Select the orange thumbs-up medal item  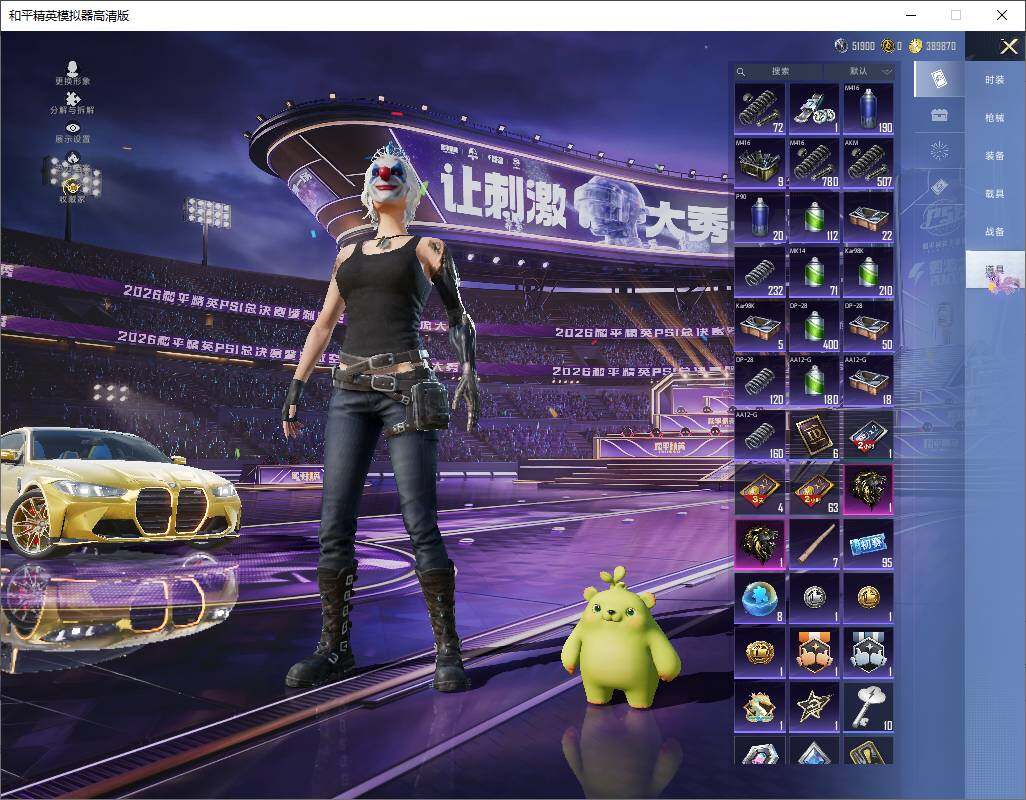(x=814, y=653)
